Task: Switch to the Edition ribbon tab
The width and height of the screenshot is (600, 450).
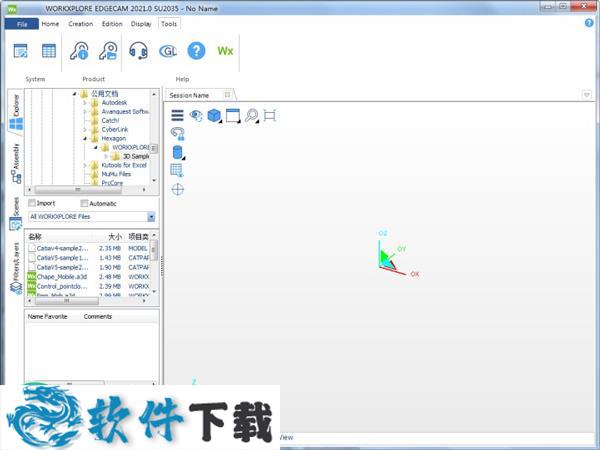Action: pyautogui.click(x=112, y=24)
